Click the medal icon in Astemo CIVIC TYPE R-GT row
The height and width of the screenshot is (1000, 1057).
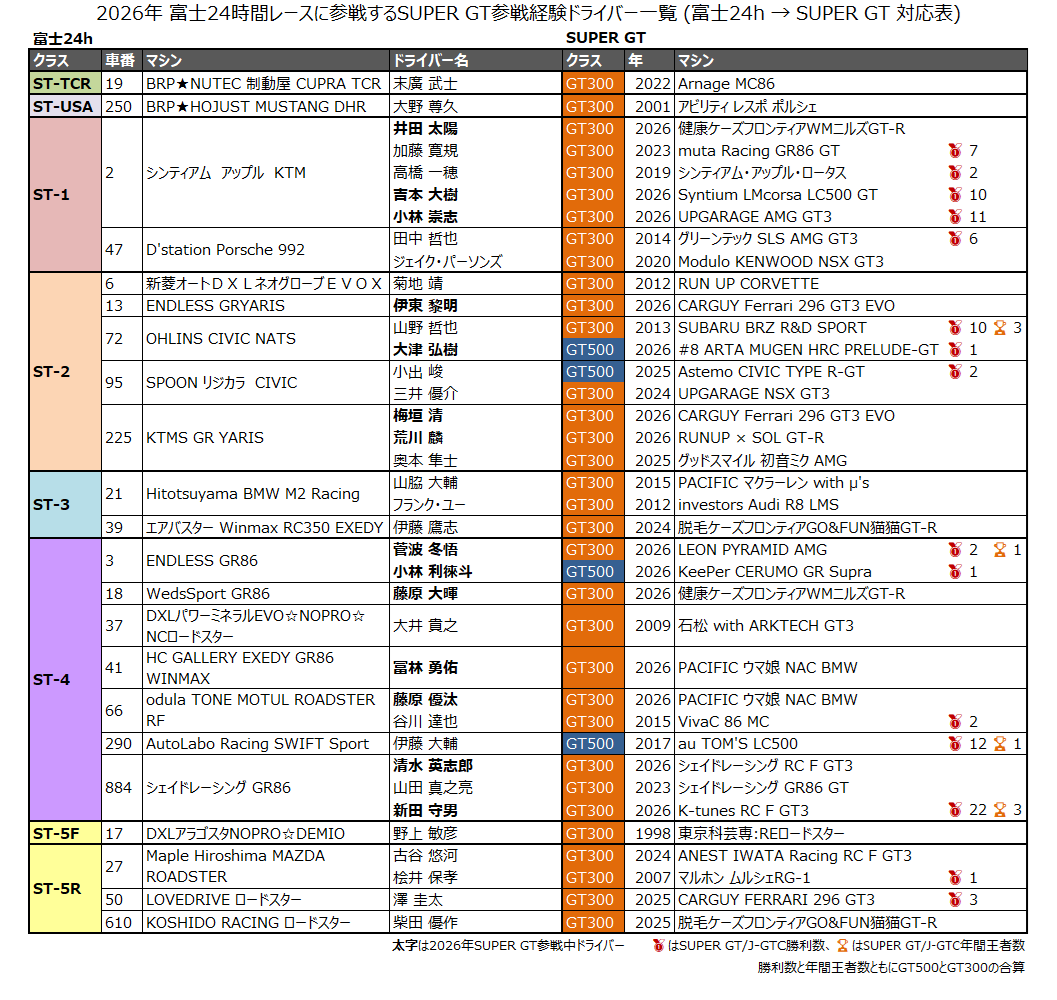pos(955,372)
